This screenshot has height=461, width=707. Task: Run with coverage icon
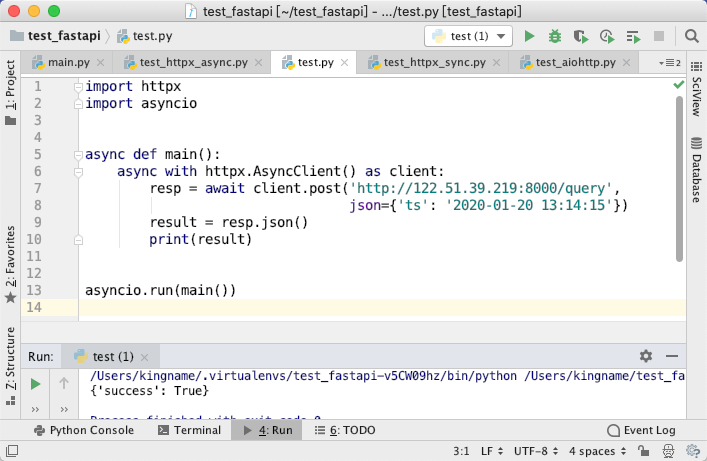[581, 36]
